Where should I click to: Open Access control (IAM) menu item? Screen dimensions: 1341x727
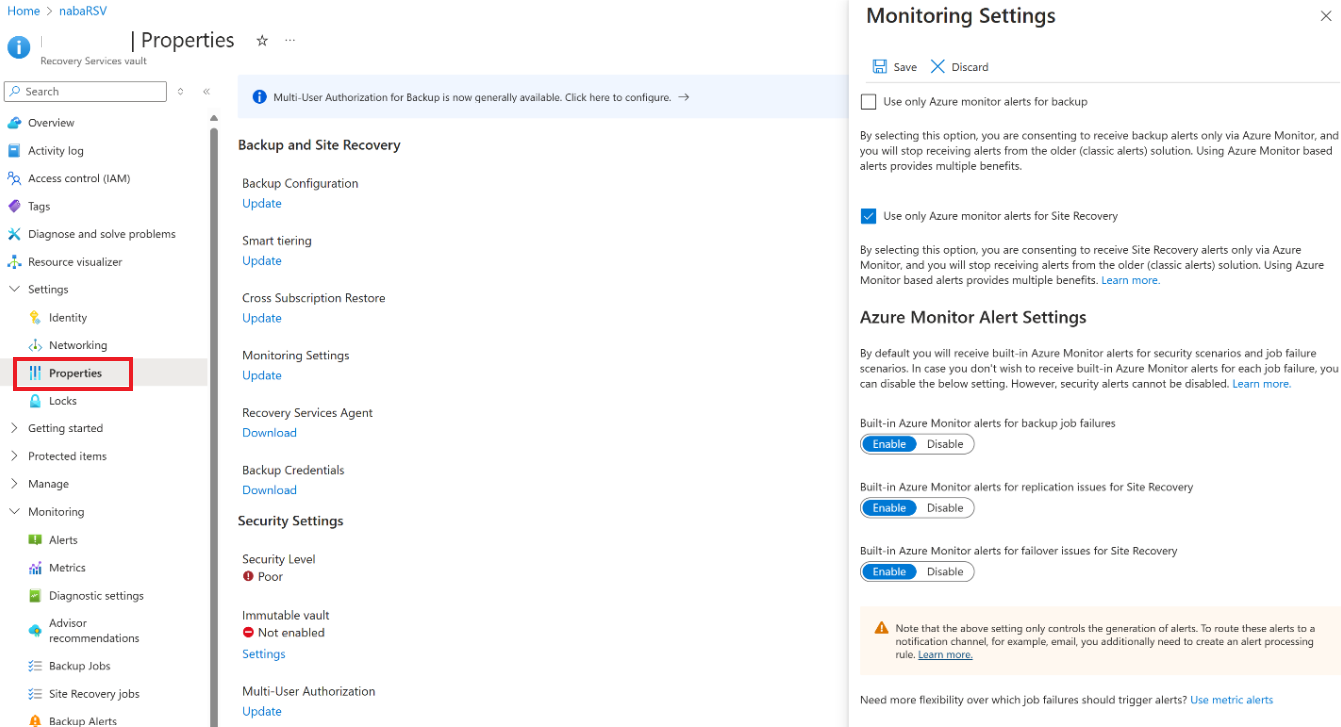78,178
